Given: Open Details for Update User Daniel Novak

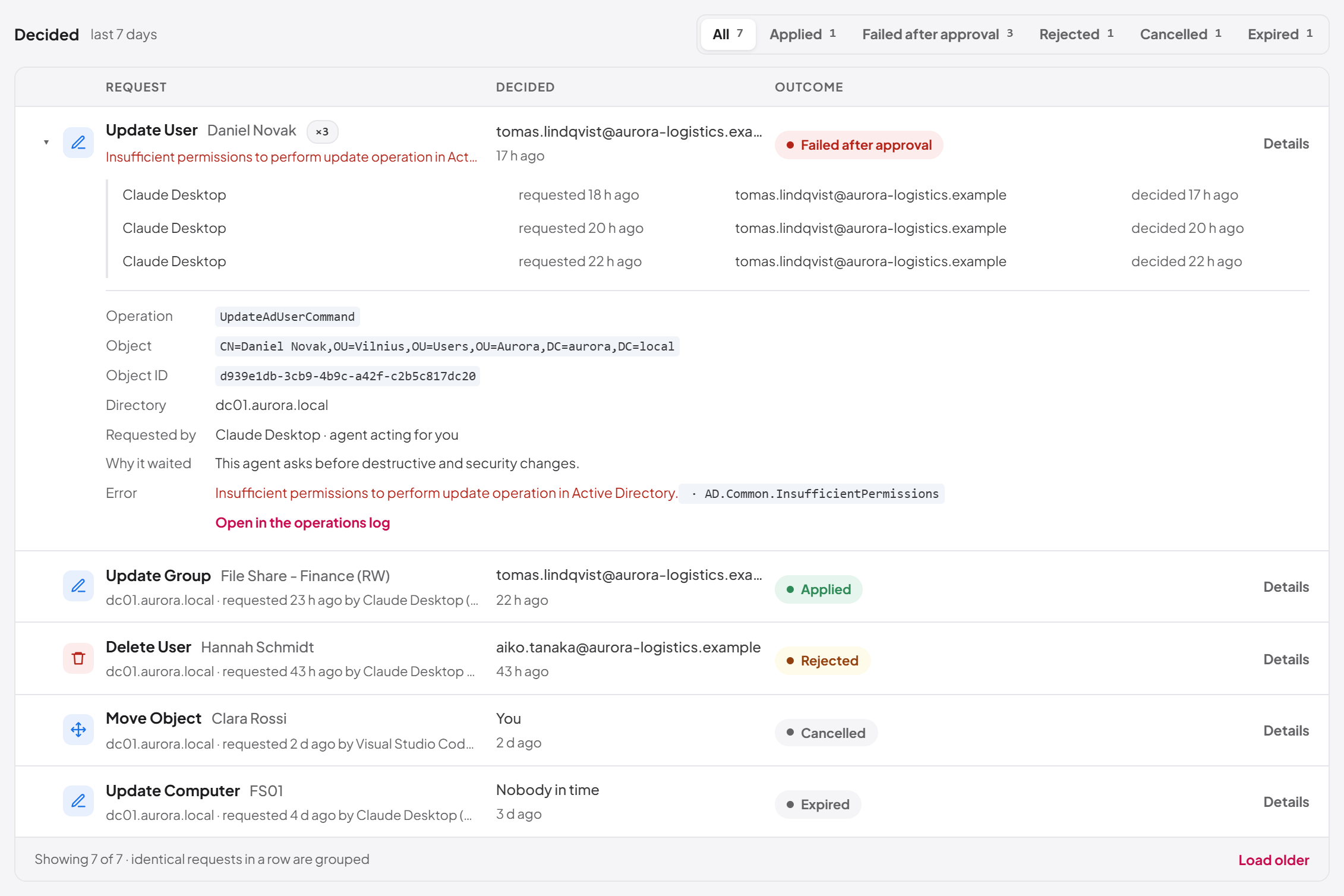Looking at the screenshot, I should [x=1286, y=144].
